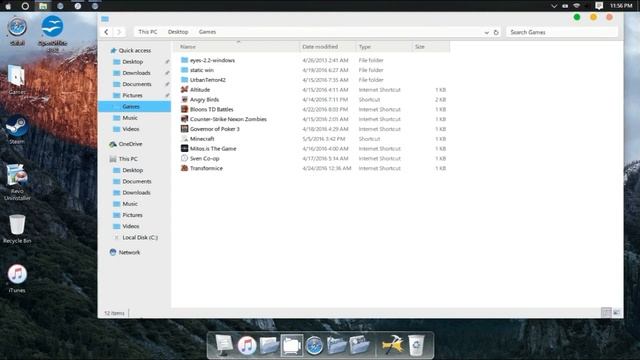Click the clock in the top bar

(x=621, y=6)
